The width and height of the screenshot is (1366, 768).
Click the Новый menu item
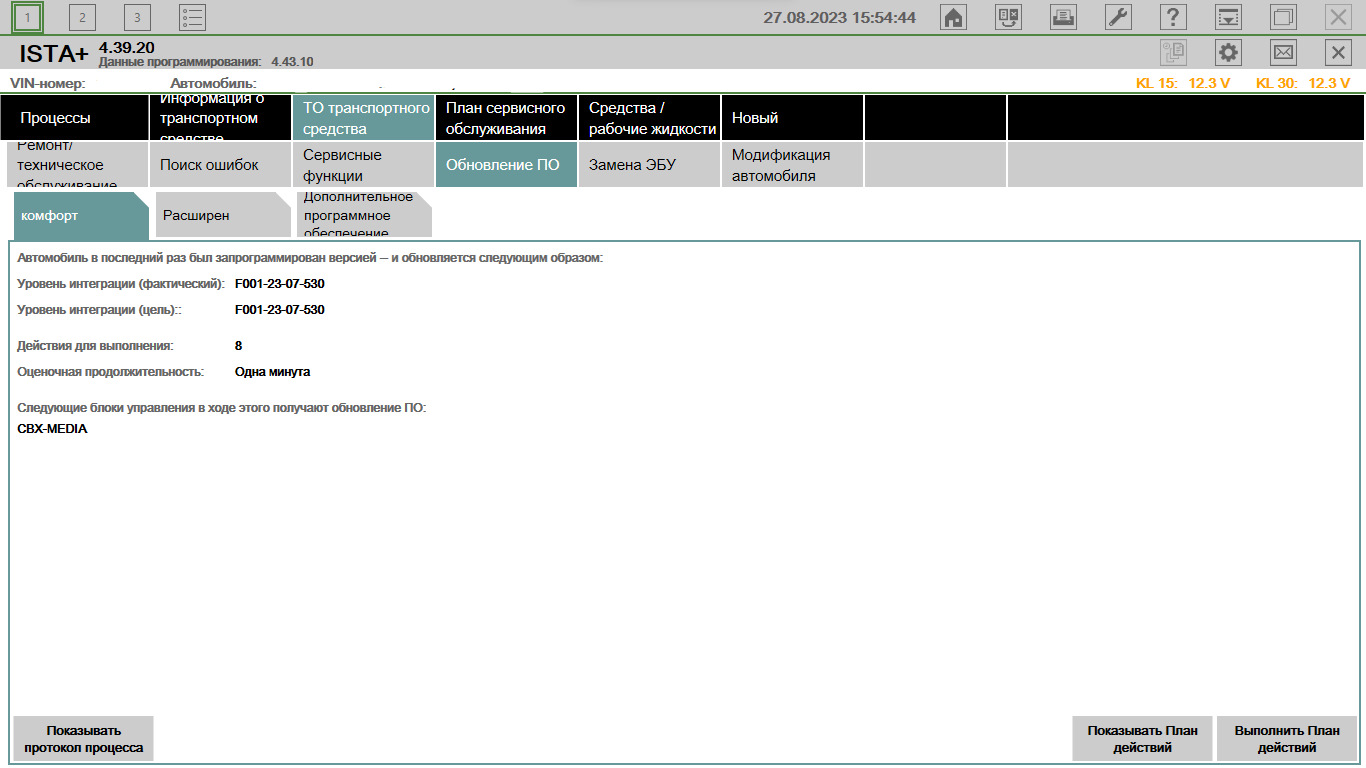tap(792, 118)
